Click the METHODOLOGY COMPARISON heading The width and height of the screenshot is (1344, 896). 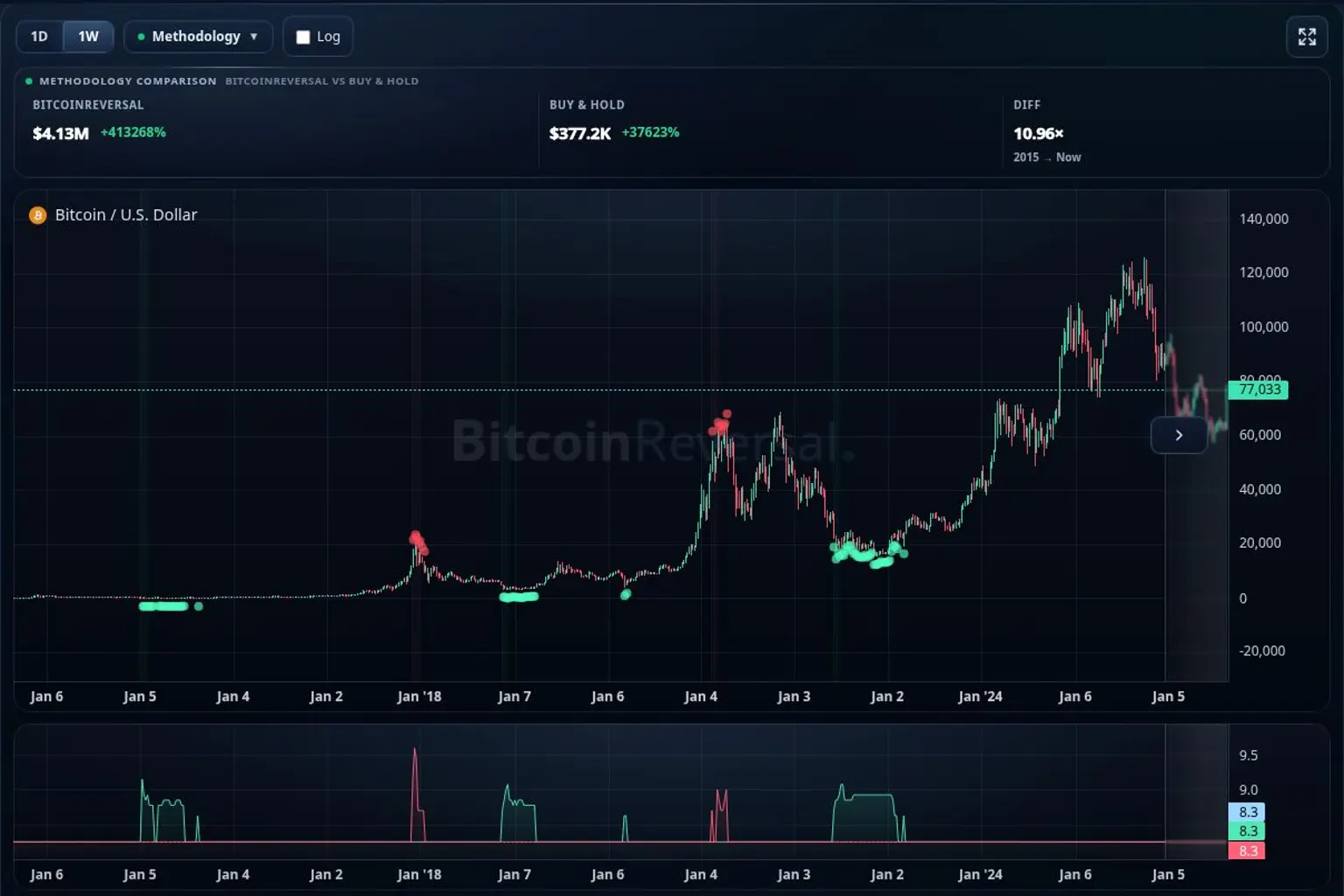coord(128,81)
